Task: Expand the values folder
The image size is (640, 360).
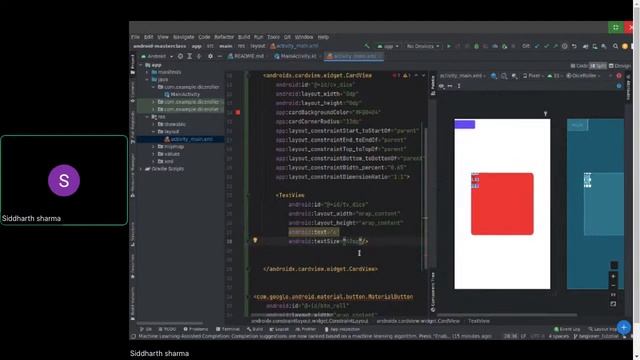Action: tap(153, 154)
